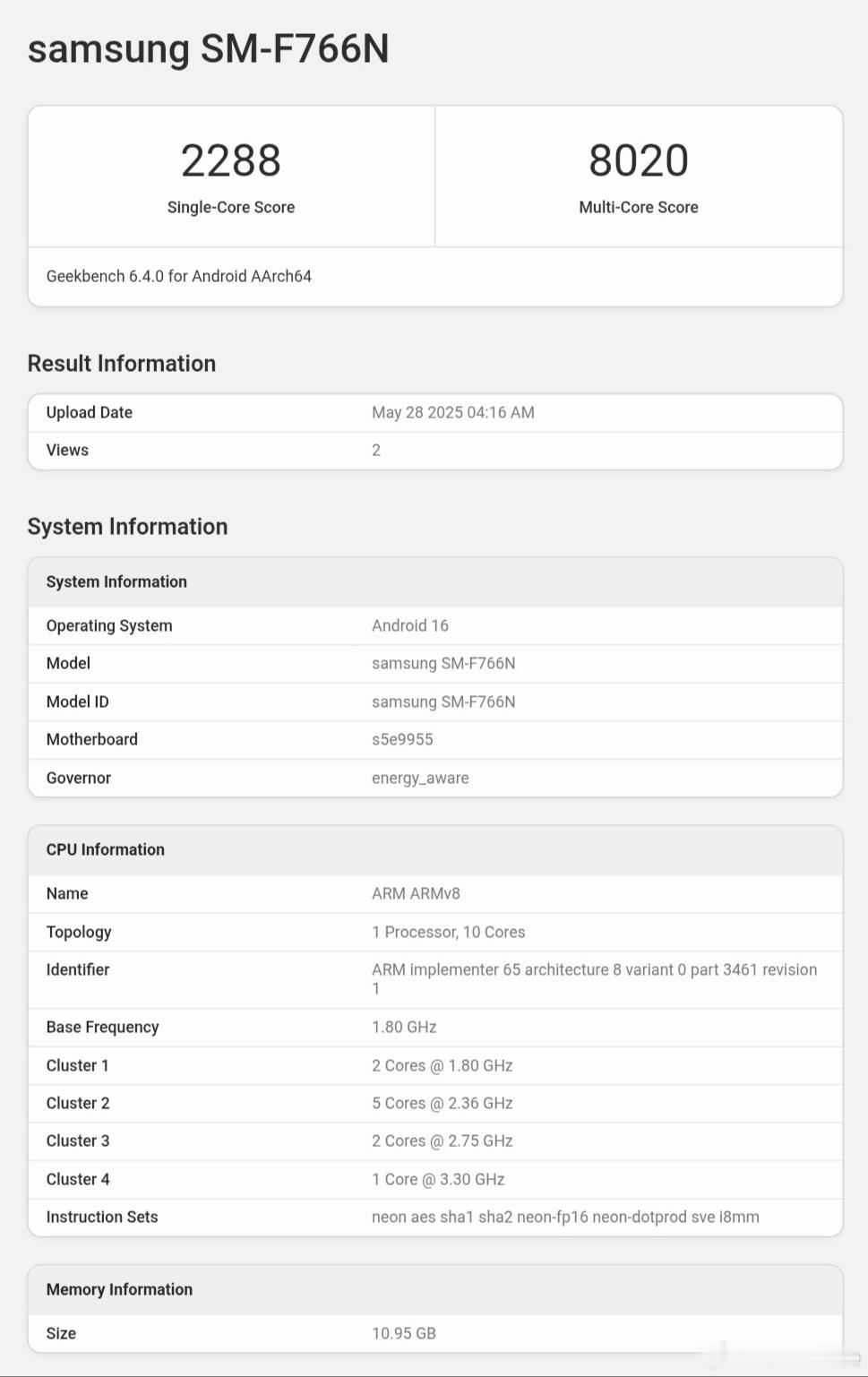The height and width of the screenshot is (1377, 868).
Task: Click the ARM ARMv8 name value
Action: point(416,893)
